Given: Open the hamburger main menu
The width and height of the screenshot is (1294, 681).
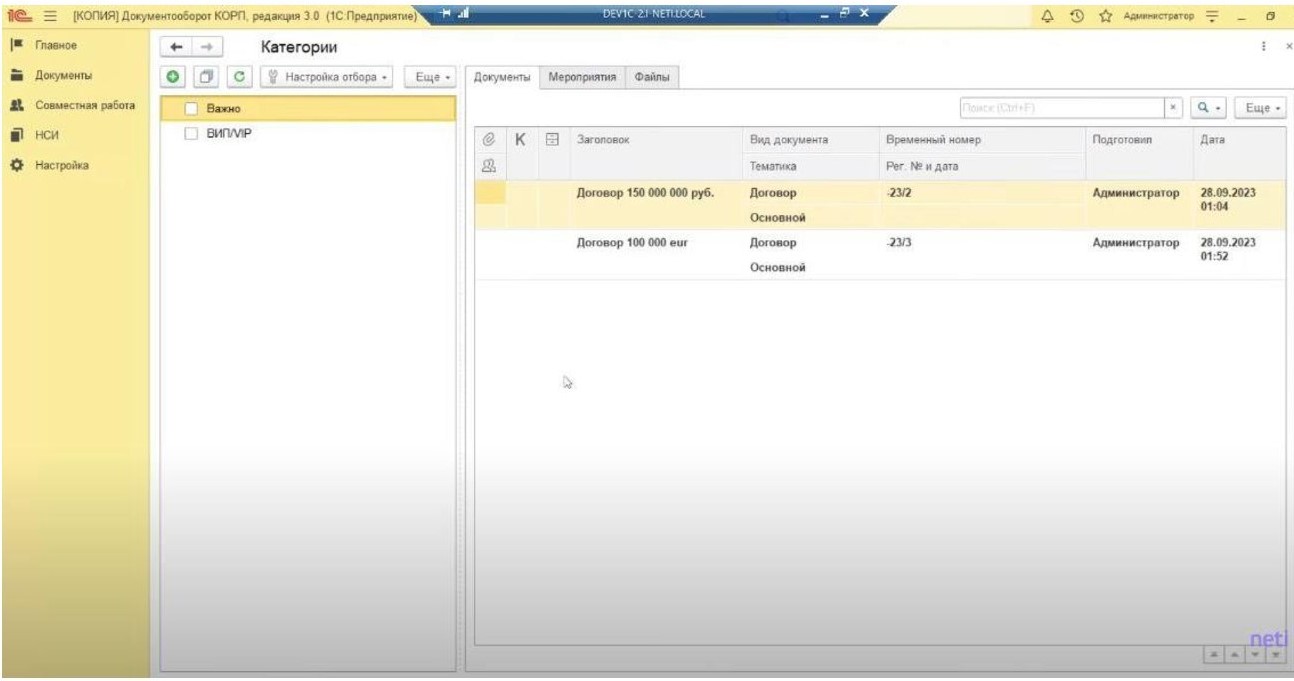Looking at the screenshot, I should click(x=46, y=14).
